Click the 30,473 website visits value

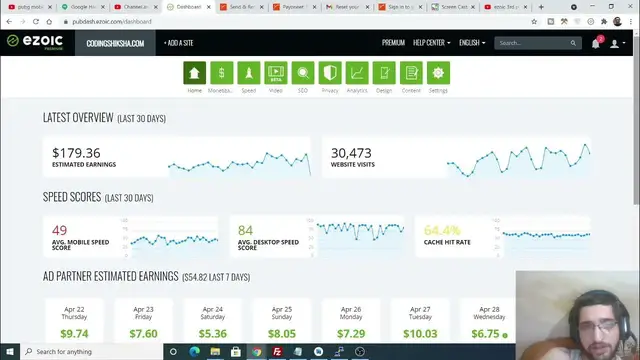(x=351, y=153)
